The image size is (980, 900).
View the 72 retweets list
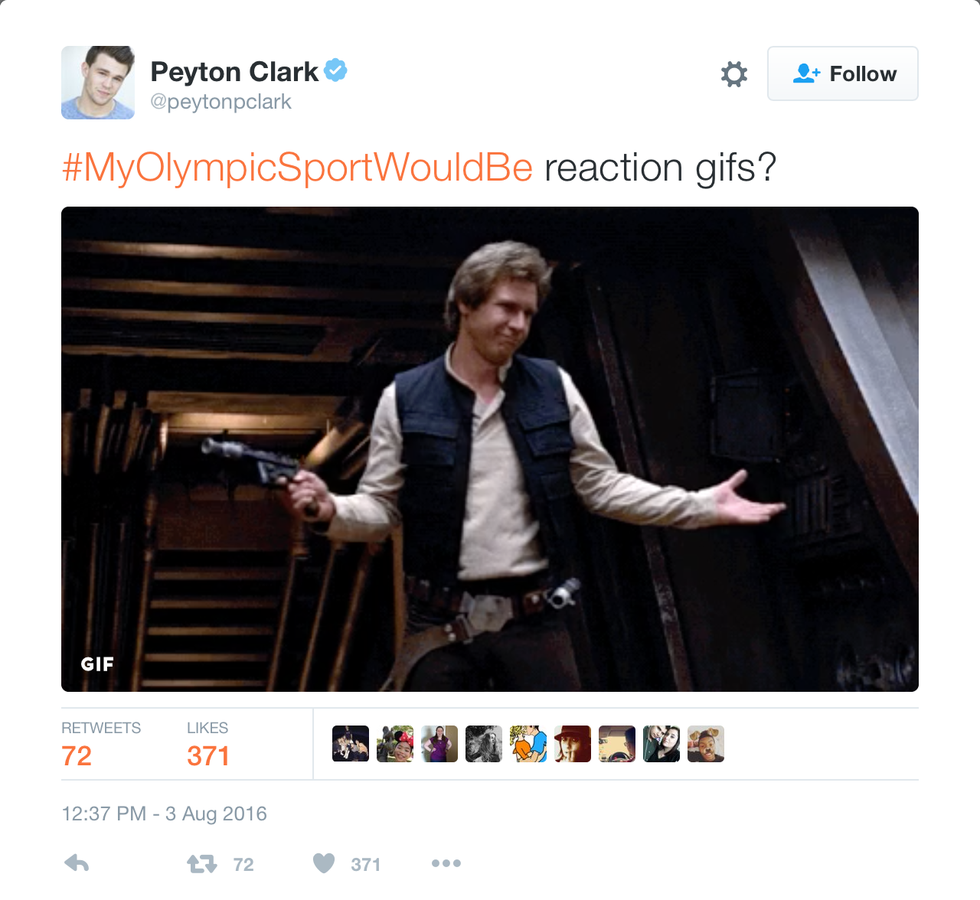click(x=101, y=744)
